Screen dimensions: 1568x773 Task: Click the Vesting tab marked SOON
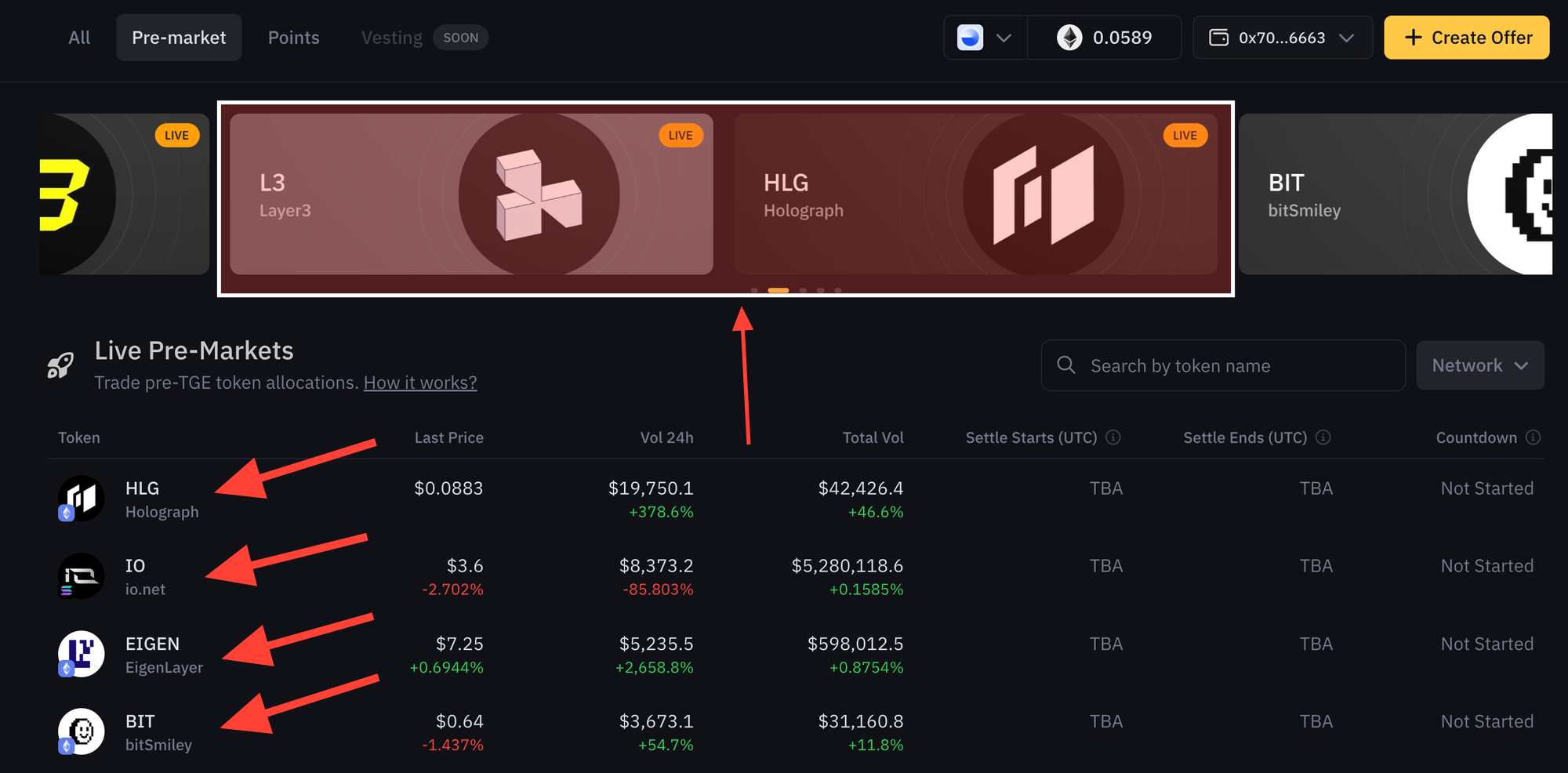pyautogui.click(x=424, y=38)
